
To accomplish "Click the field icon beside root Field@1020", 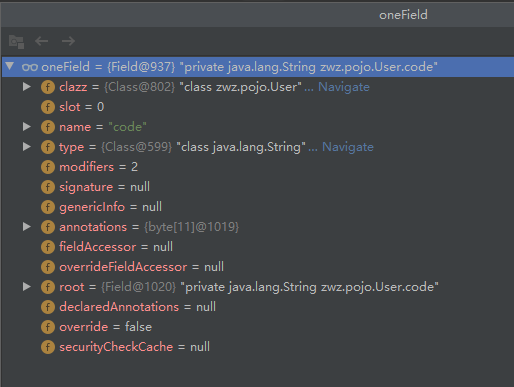I will click(x=48, y=287).
